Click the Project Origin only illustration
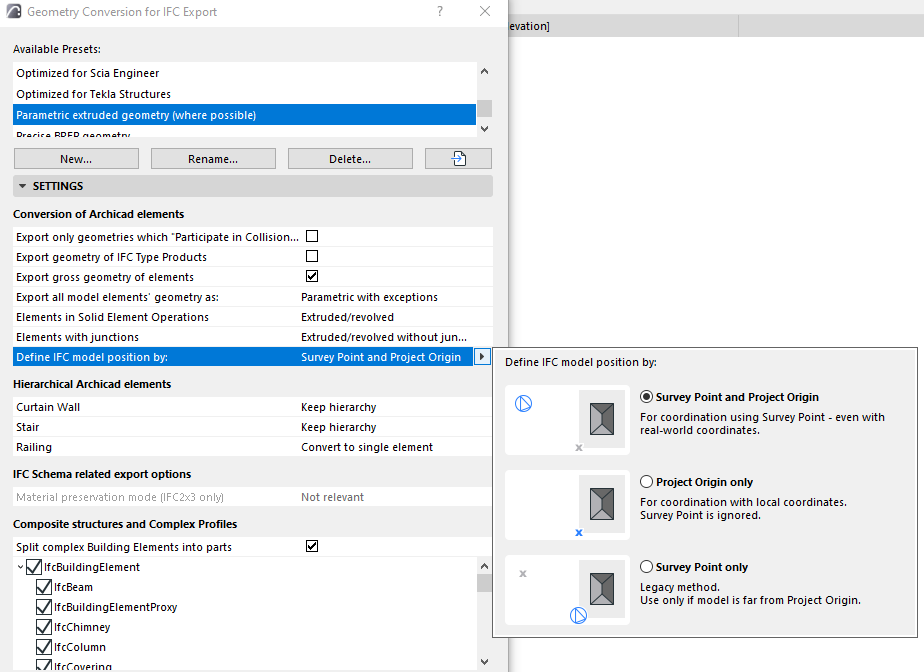The width and height of the screenshot is (924, 672). (x=567, y=505)
